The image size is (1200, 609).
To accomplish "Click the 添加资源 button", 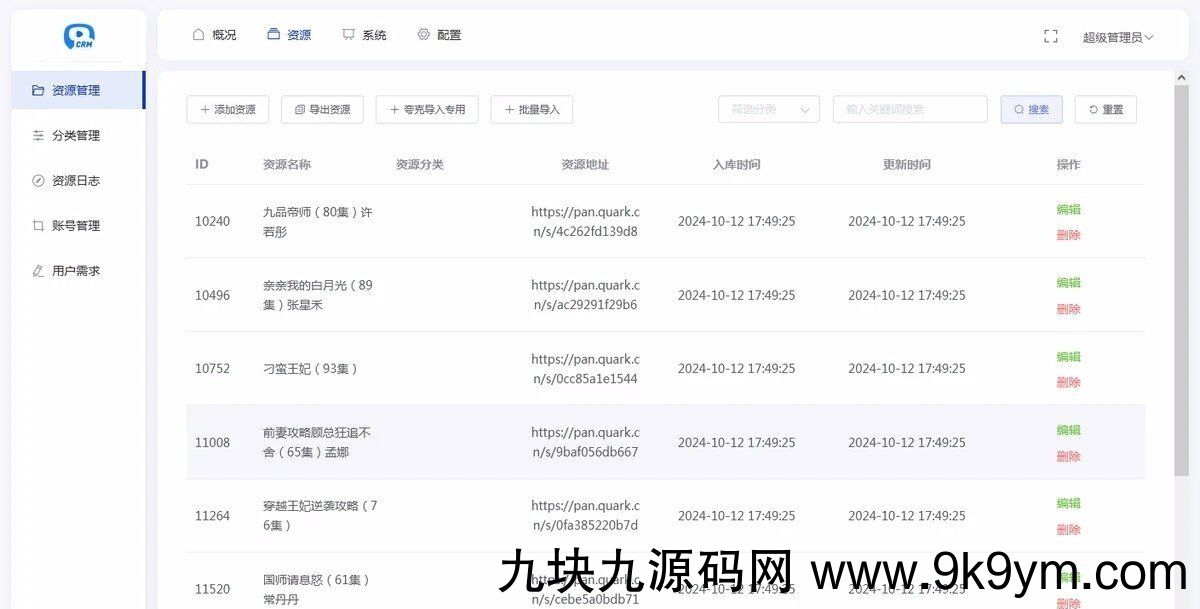I will [227, 110].
